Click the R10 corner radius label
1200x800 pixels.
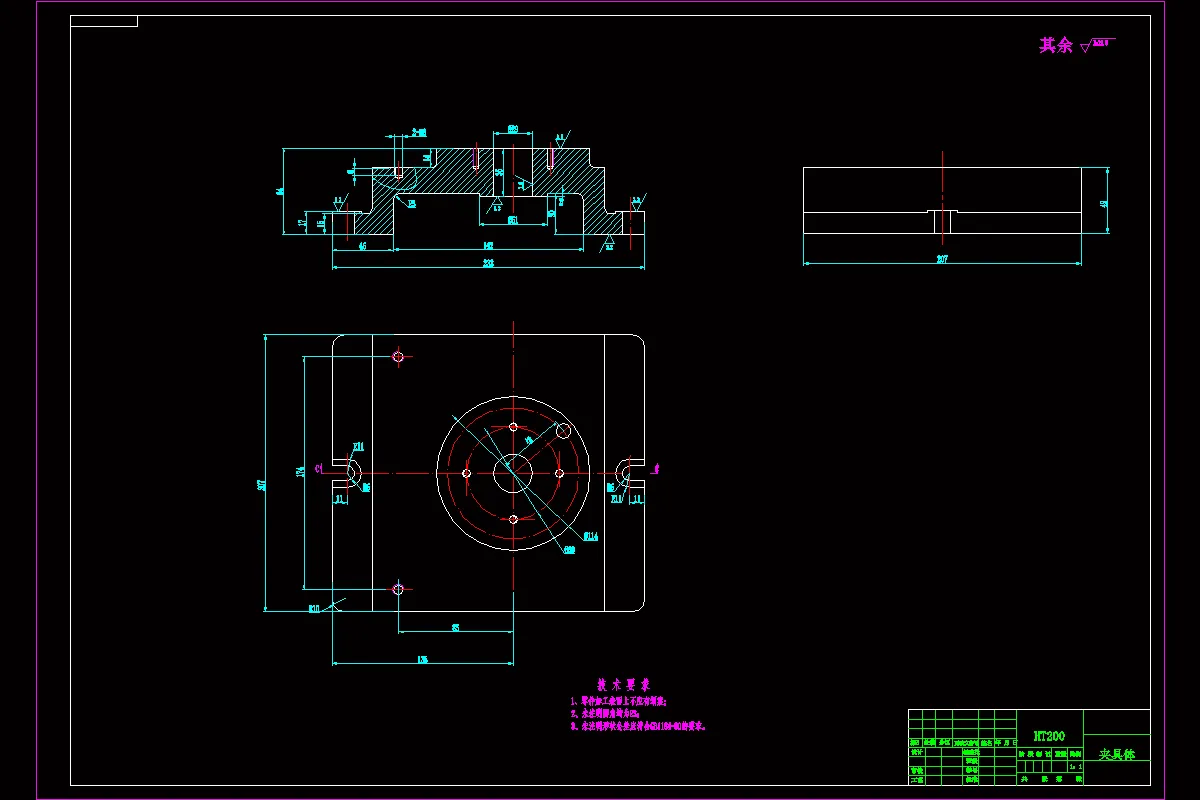tap(314, 607)
